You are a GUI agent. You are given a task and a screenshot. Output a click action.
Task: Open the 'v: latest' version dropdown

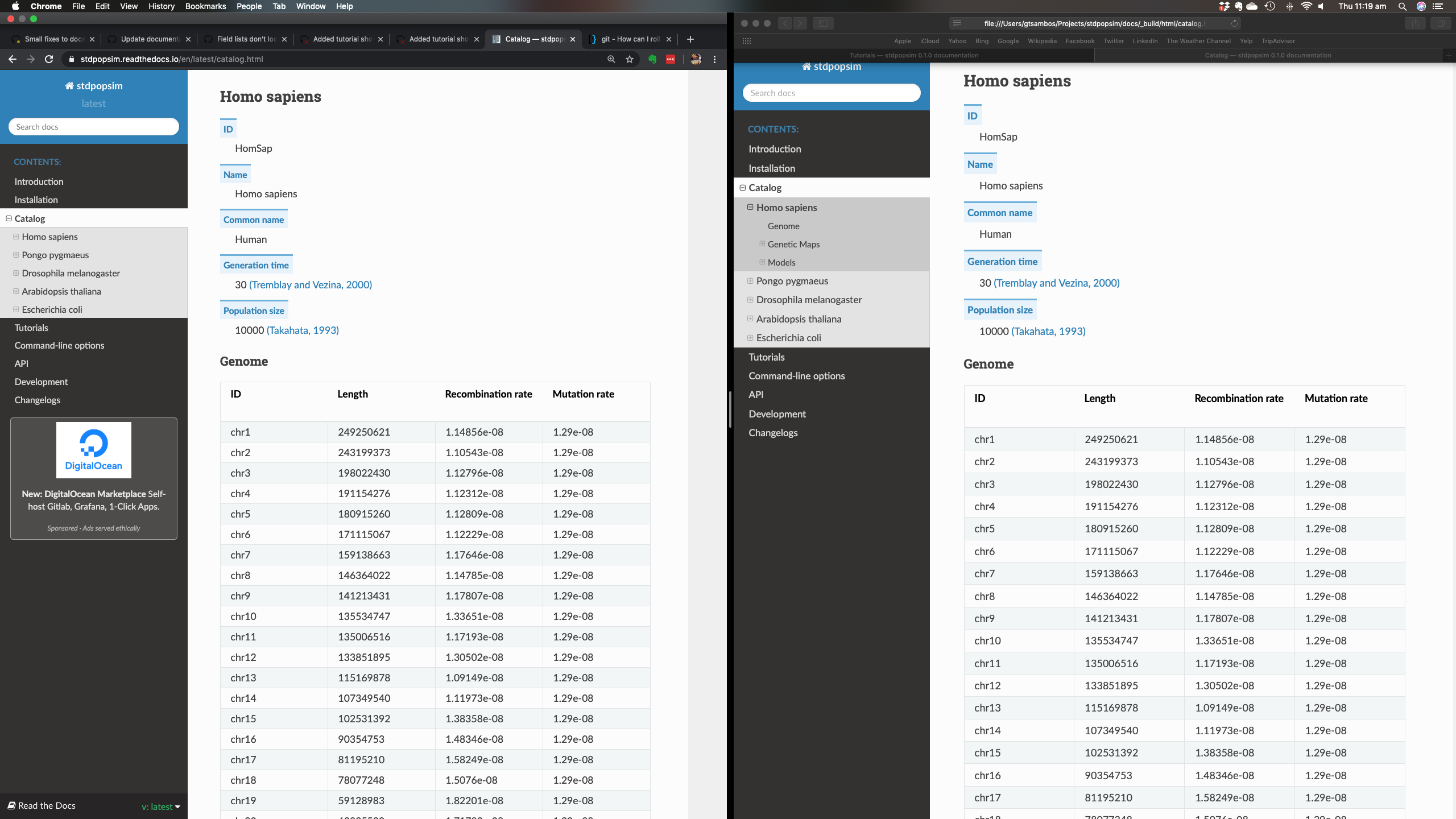[159, 806]
